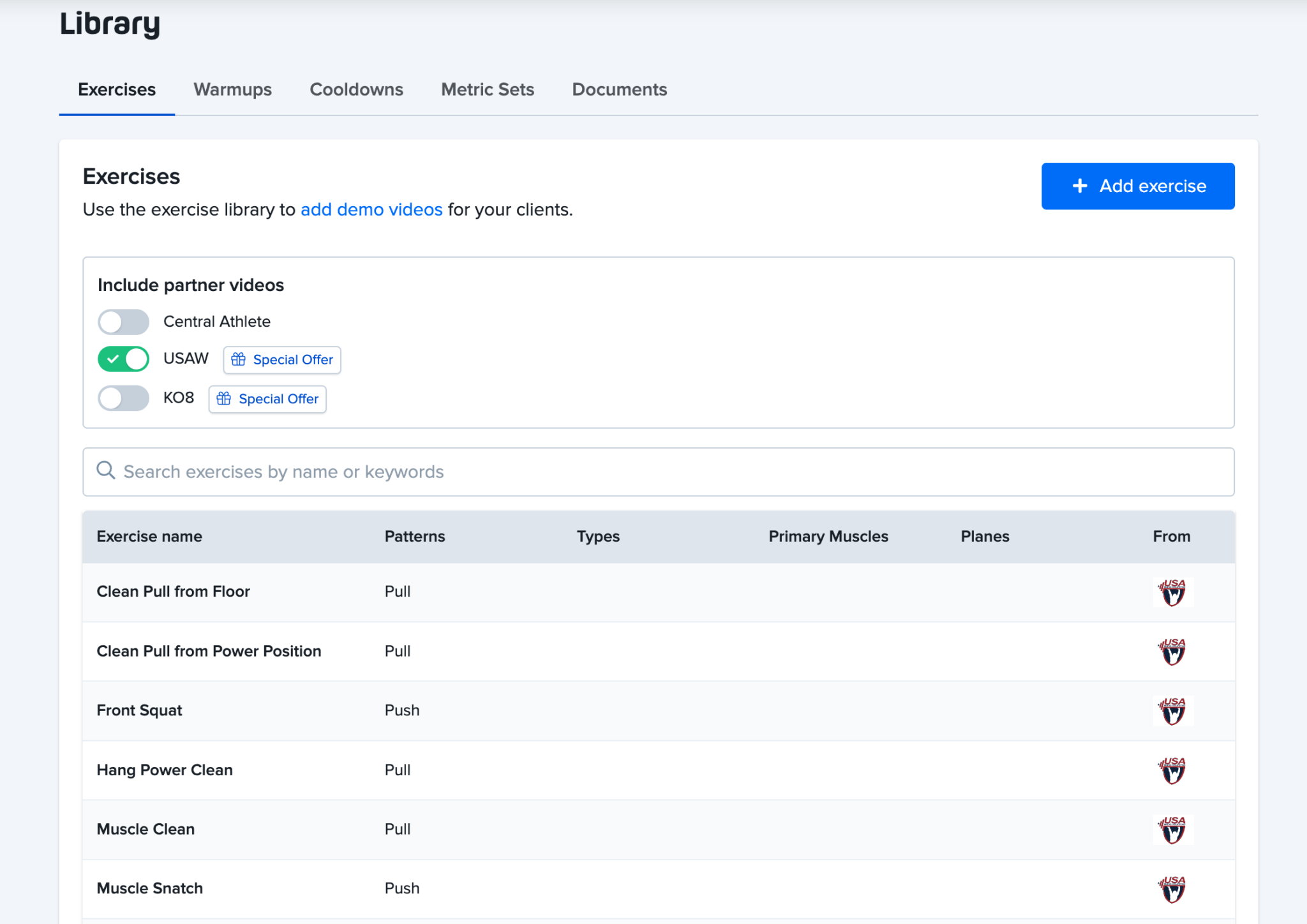Open the Documents tab
The image size is (1307, 924).
tap(619, 89)
